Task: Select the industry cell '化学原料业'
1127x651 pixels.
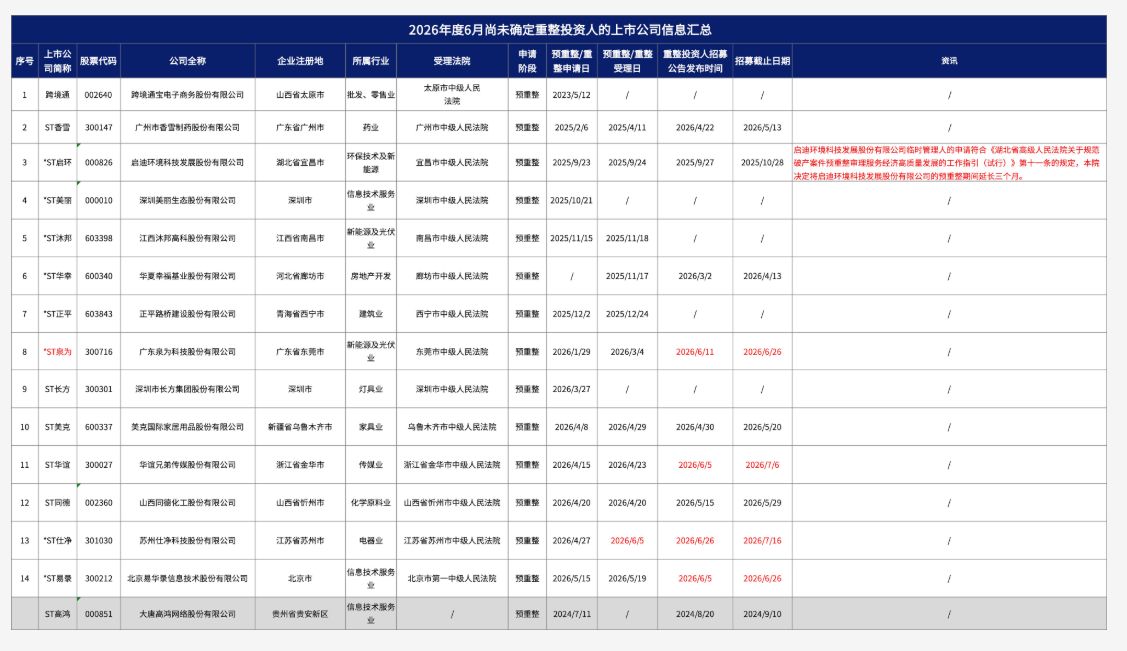Action: [371, 503]
